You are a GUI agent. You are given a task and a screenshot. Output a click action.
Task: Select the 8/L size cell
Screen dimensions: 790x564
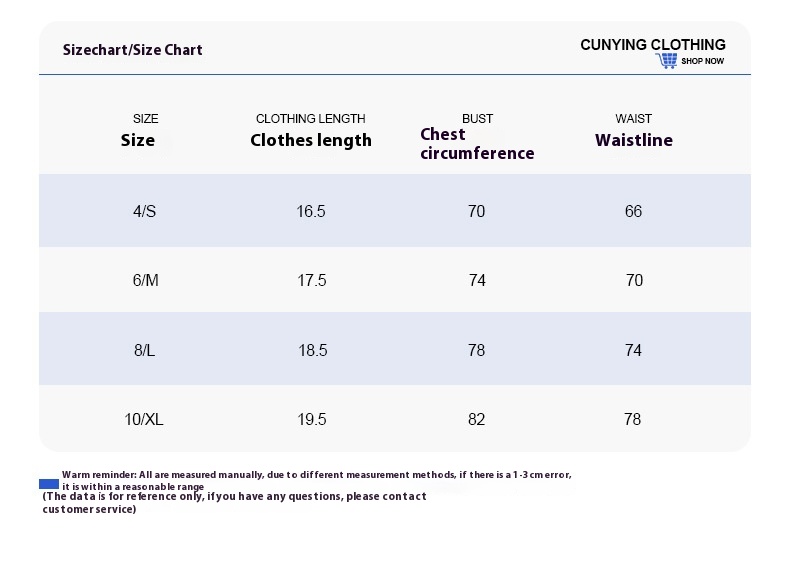pos(145,350)
